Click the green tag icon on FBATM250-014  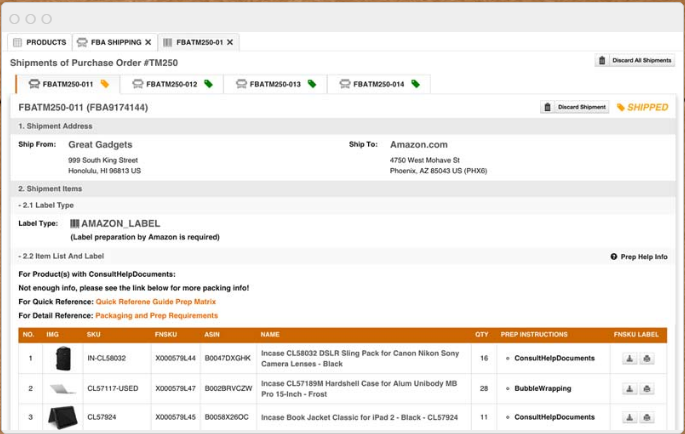point(415,84)
